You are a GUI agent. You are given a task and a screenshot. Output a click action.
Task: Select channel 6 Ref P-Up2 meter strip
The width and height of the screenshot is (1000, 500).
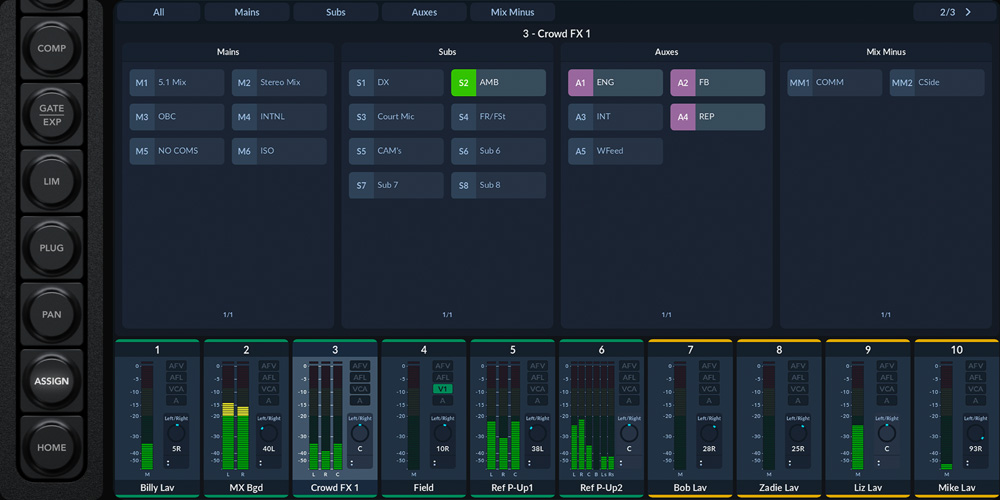[x=601, y=419]
